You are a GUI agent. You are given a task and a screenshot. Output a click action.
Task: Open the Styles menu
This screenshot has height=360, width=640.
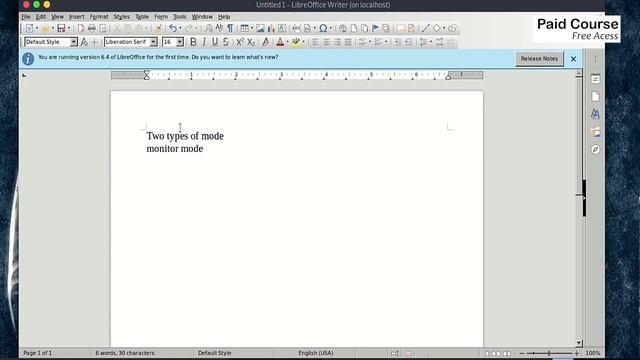[x=121, y=17]
